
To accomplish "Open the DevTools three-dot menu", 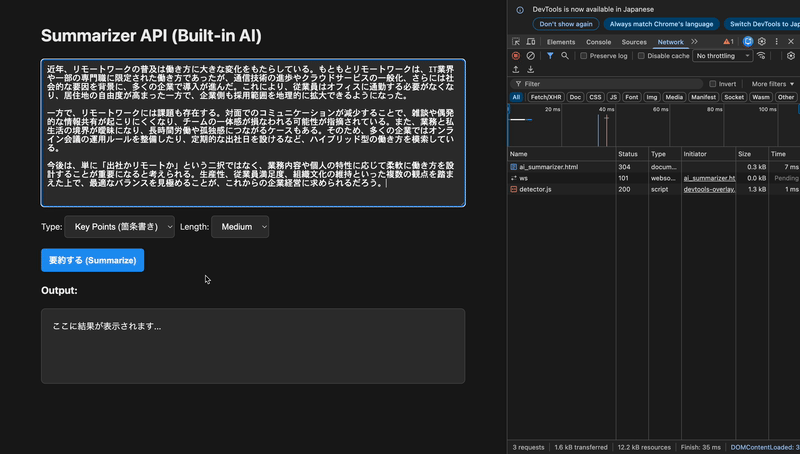I will pyautogui.click(x=777, y=42).
